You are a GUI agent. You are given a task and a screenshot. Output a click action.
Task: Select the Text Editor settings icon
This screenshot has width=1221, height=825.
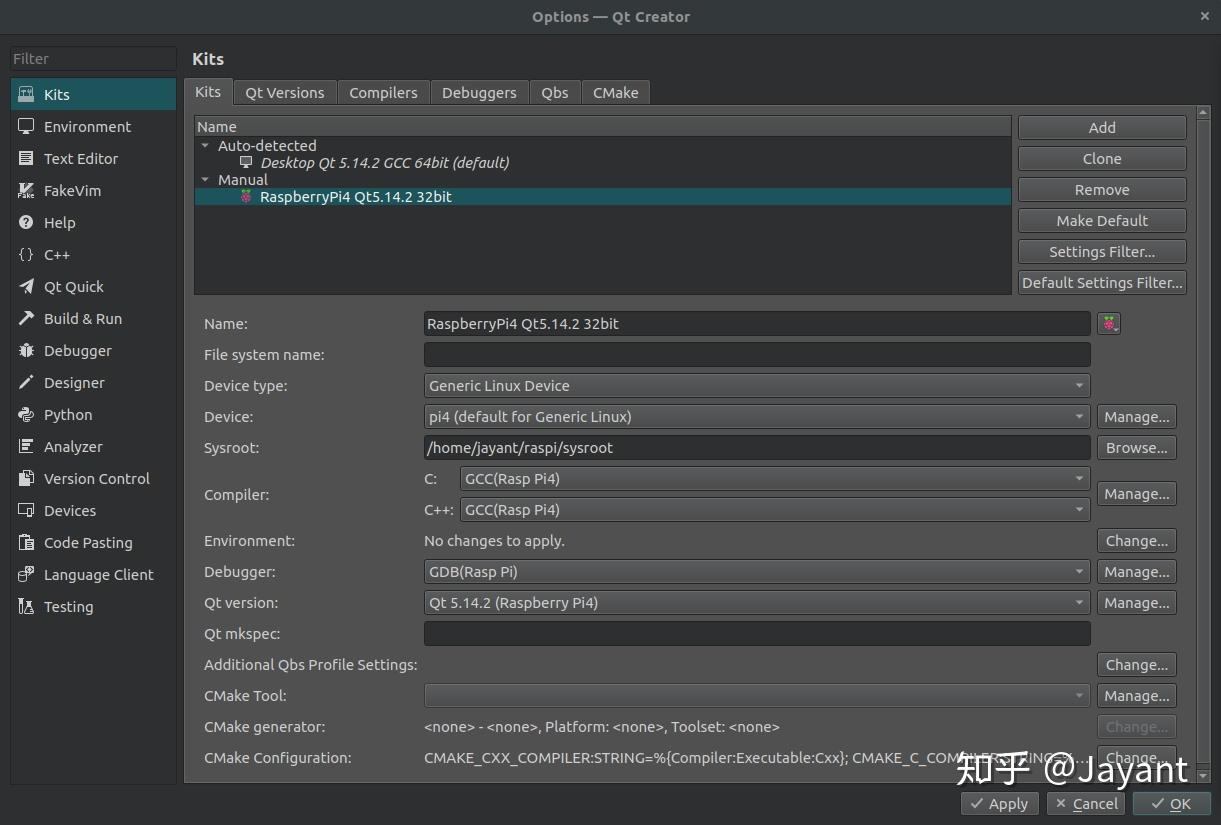pyautogui.click(x=83, y=158)
